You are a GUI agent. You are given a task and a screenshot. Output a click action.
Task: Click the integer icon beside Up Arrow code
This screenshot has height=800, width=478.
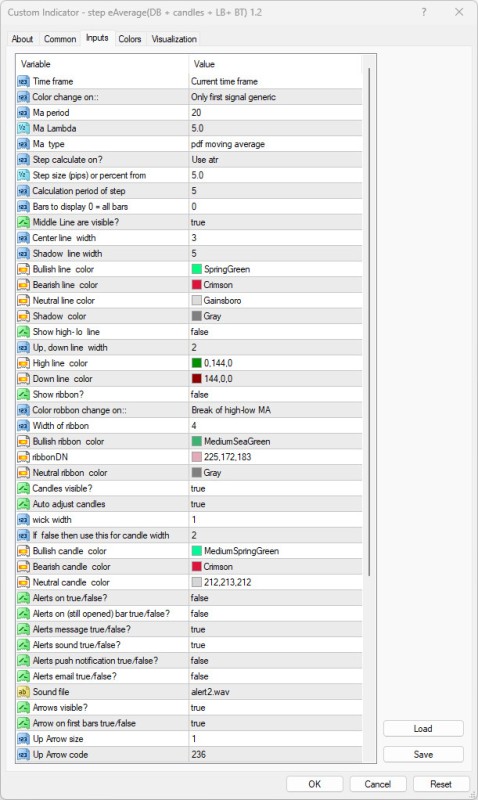(x=23, y=755)
